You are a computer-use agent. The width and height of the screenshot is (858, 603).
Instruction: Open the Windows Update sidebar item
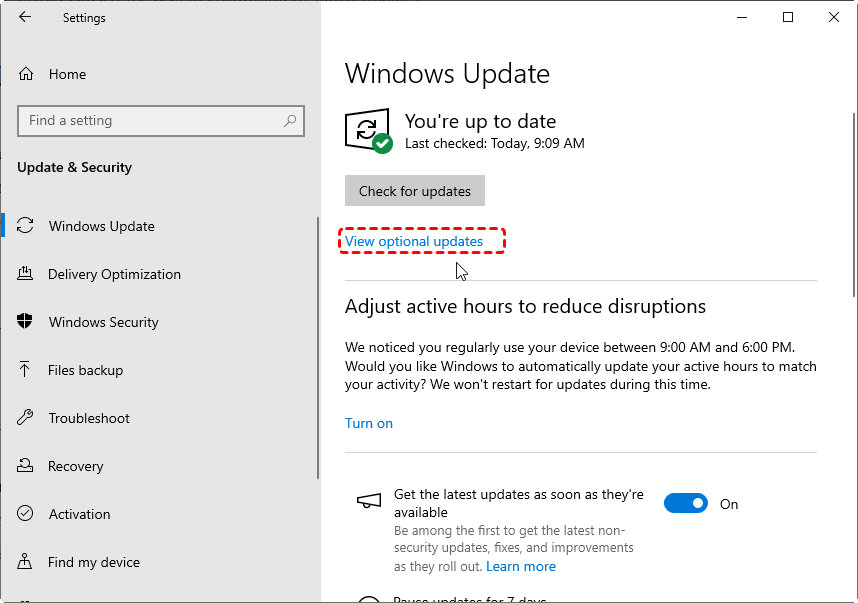(x=101, y=226)
